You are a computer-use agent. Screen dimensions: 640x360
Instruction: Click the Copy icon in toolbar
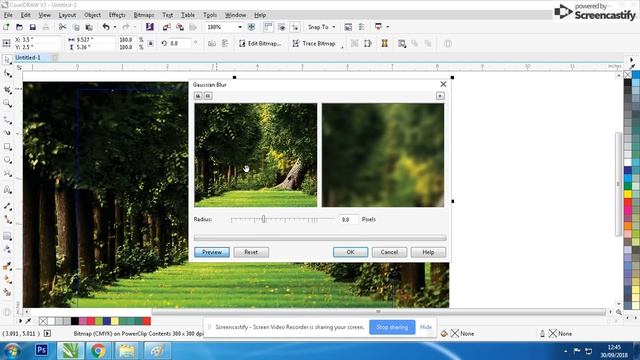click(76, 27)
